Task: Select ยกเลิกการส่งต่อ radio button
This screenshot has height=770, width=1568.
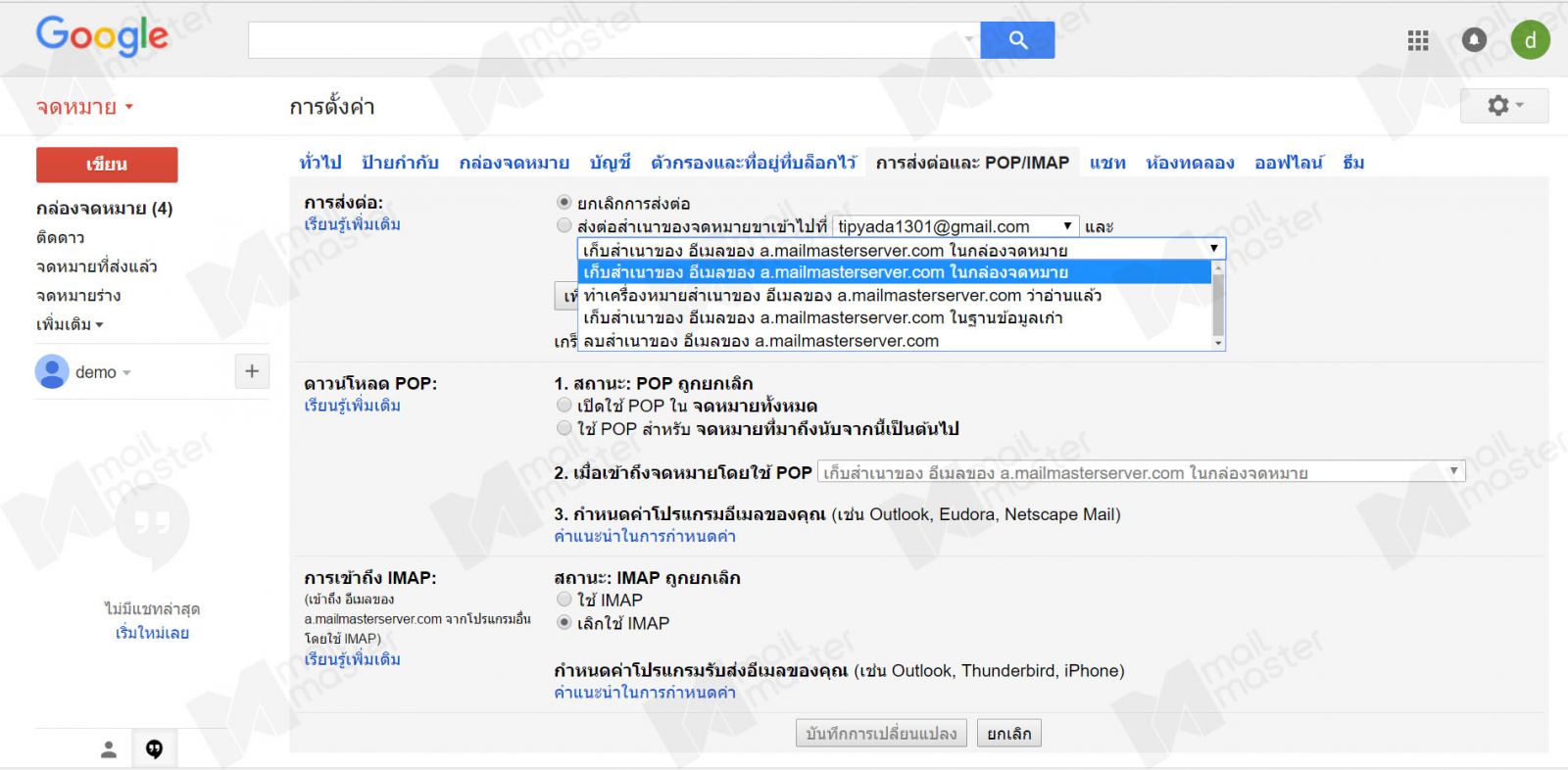Action: pos(564,203)
